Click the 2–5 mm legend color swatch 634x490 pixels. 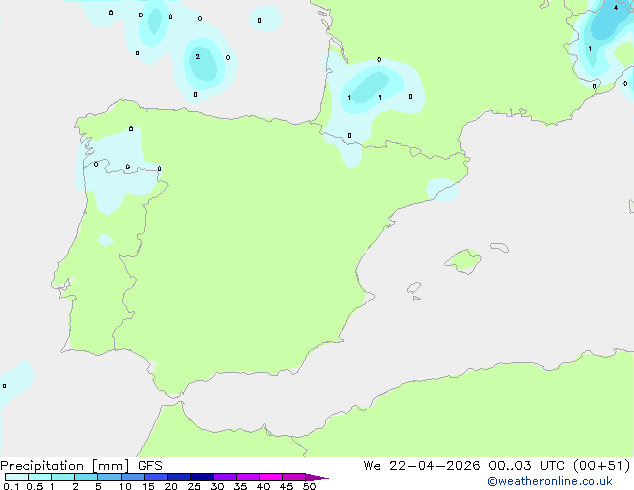86,477
